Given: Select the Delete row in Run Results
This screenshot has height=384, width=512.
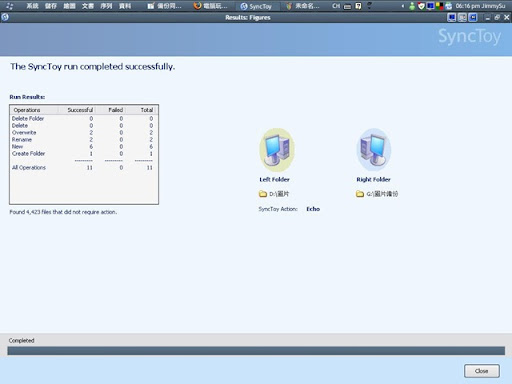Looking at the screenshot, I should [x=83, y=125].
